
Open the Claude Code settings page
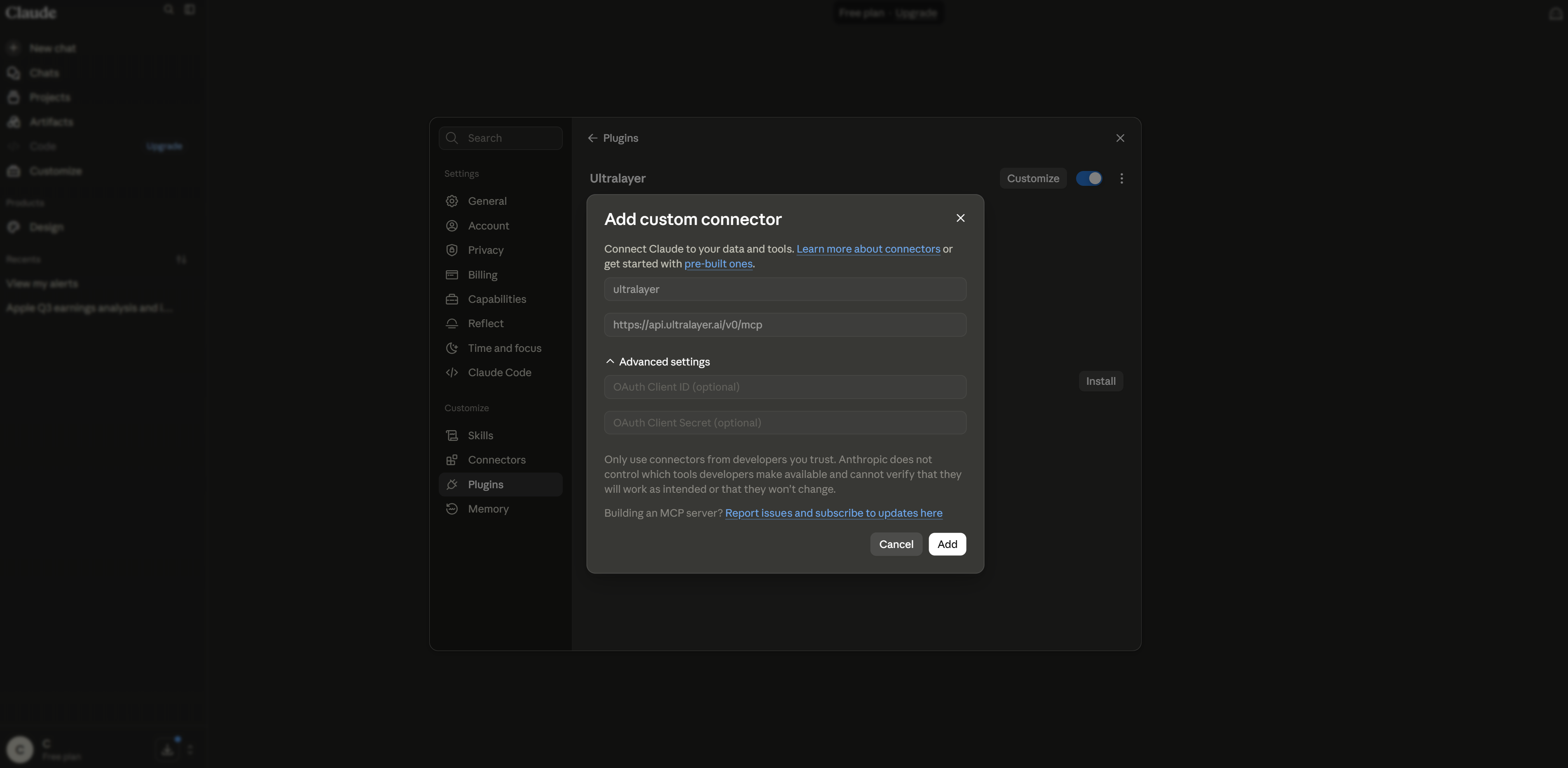click(x=500, y=372)
